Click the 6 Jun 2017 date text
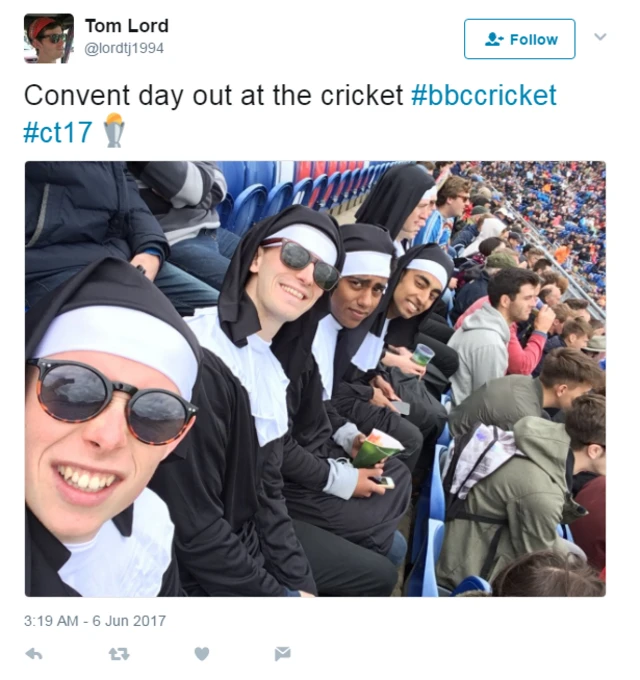 tap(129, 621)
